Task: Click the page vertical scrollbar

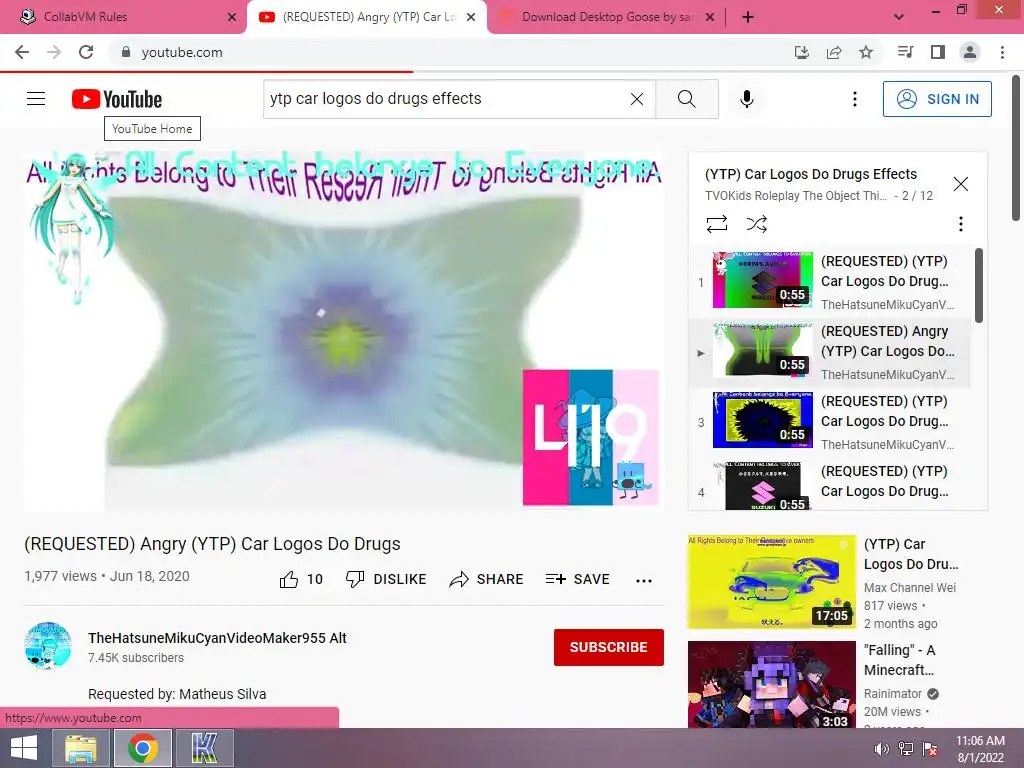Action: click(1017, 149)
